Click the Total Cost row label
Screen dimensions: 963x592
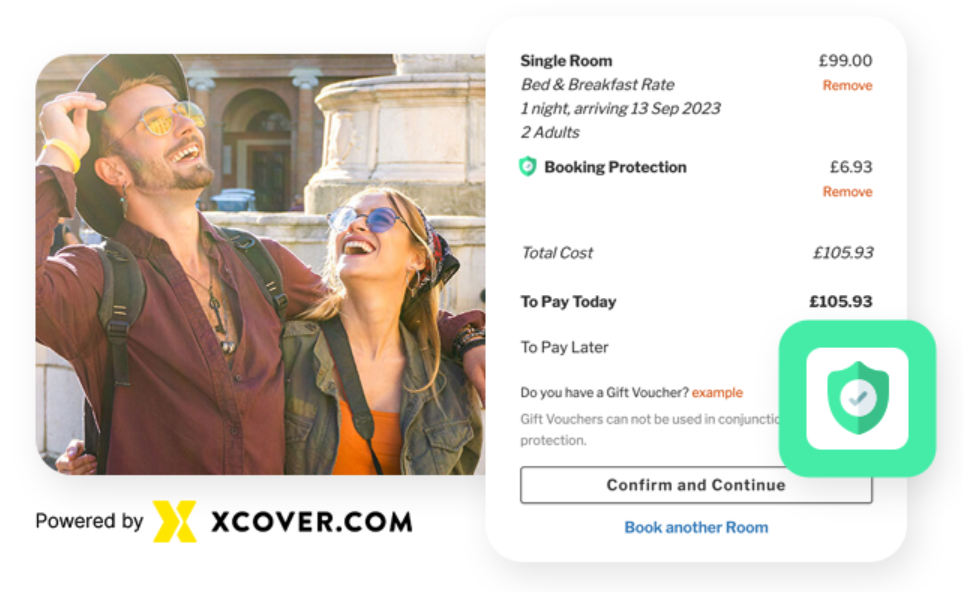point(557,253)
